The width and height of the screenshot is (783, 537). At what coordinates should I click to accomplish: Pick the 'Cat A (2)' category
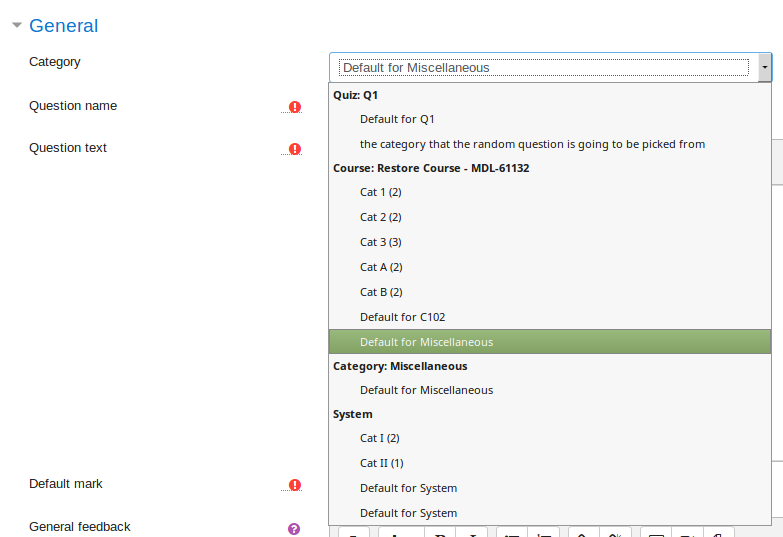(550, 267)
